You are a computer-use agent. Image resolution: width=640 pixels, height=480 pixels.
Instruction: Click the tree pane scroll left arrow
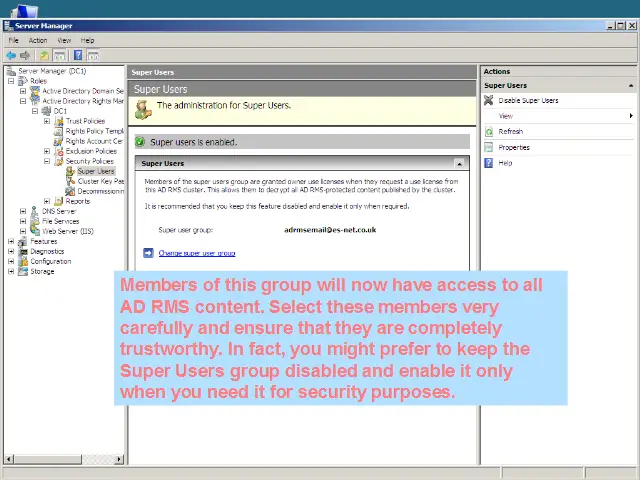pos(9,459)
